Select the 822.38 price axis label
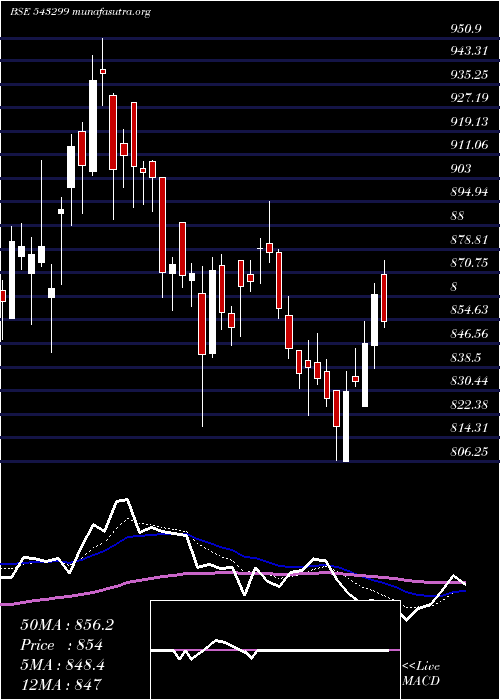Viewport: 500px width, 700px height. 469,405
